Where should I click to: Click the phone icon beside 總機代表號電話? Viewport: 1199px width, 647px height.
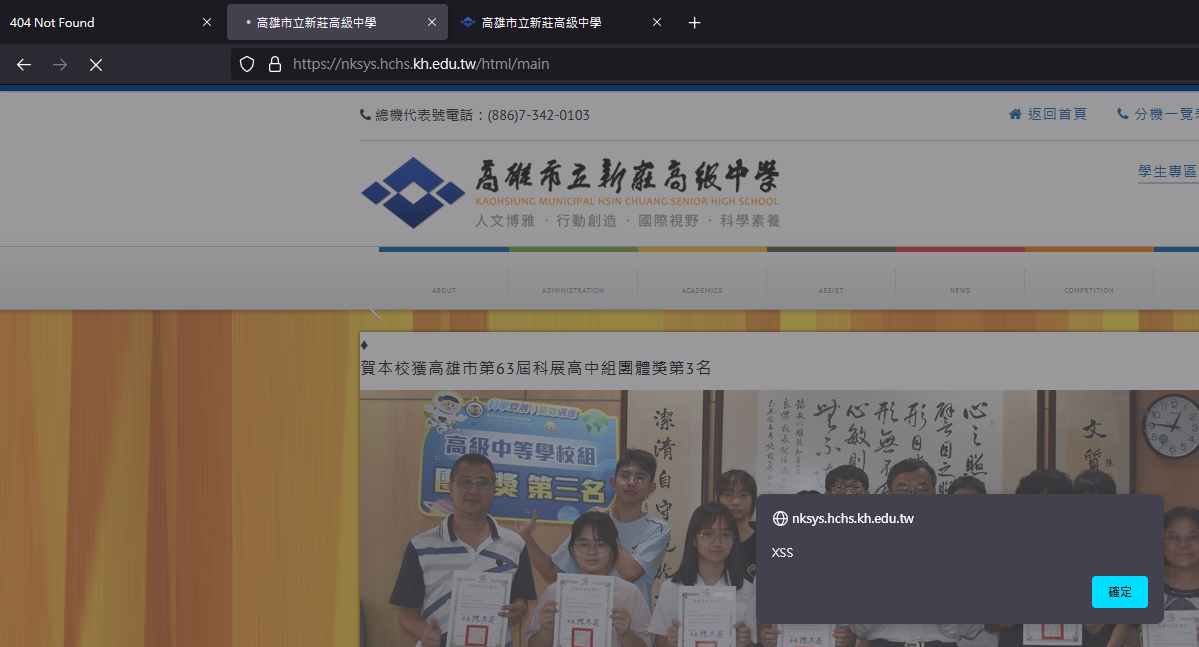point(366,115)
